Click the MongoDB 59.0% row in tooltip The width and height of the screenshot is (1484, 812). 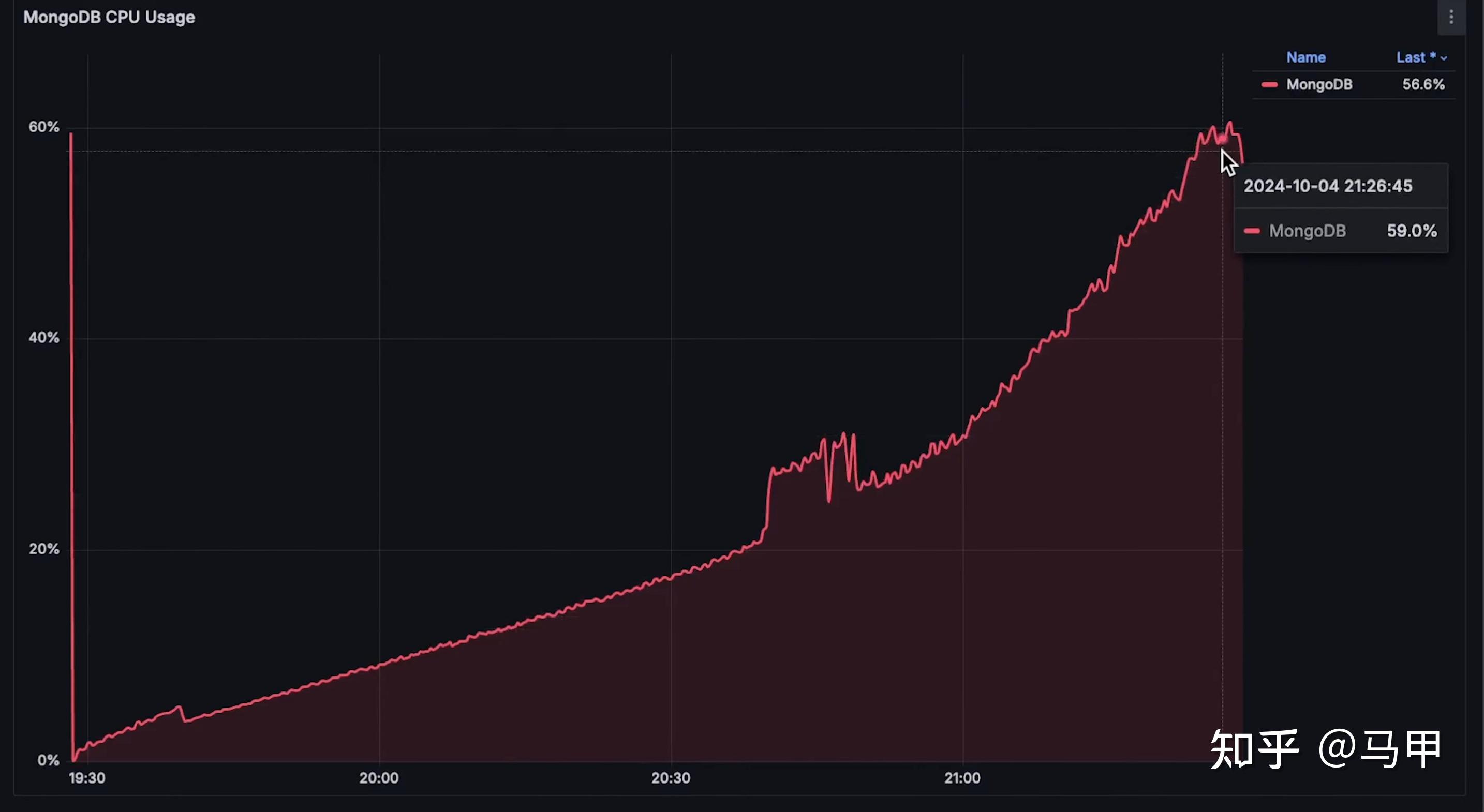(x=1341, y=231)
